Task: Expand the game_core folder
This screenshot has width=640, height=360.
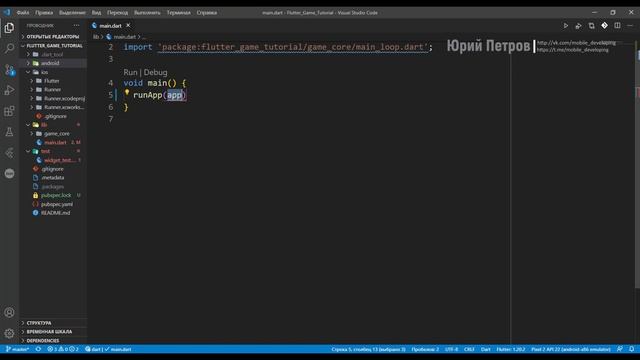Action: pyautogui.click(x=53, y=134)
